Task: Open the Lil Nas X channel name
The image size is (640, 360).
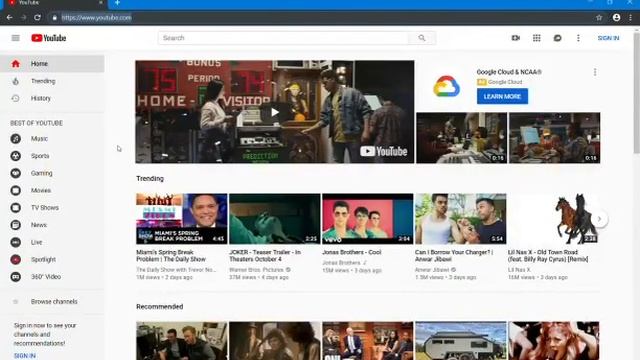Action: (519, 270)
